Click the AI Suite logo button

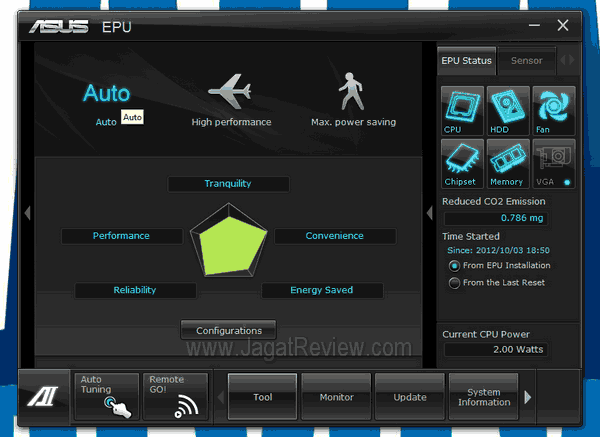[x=44, y=396]
